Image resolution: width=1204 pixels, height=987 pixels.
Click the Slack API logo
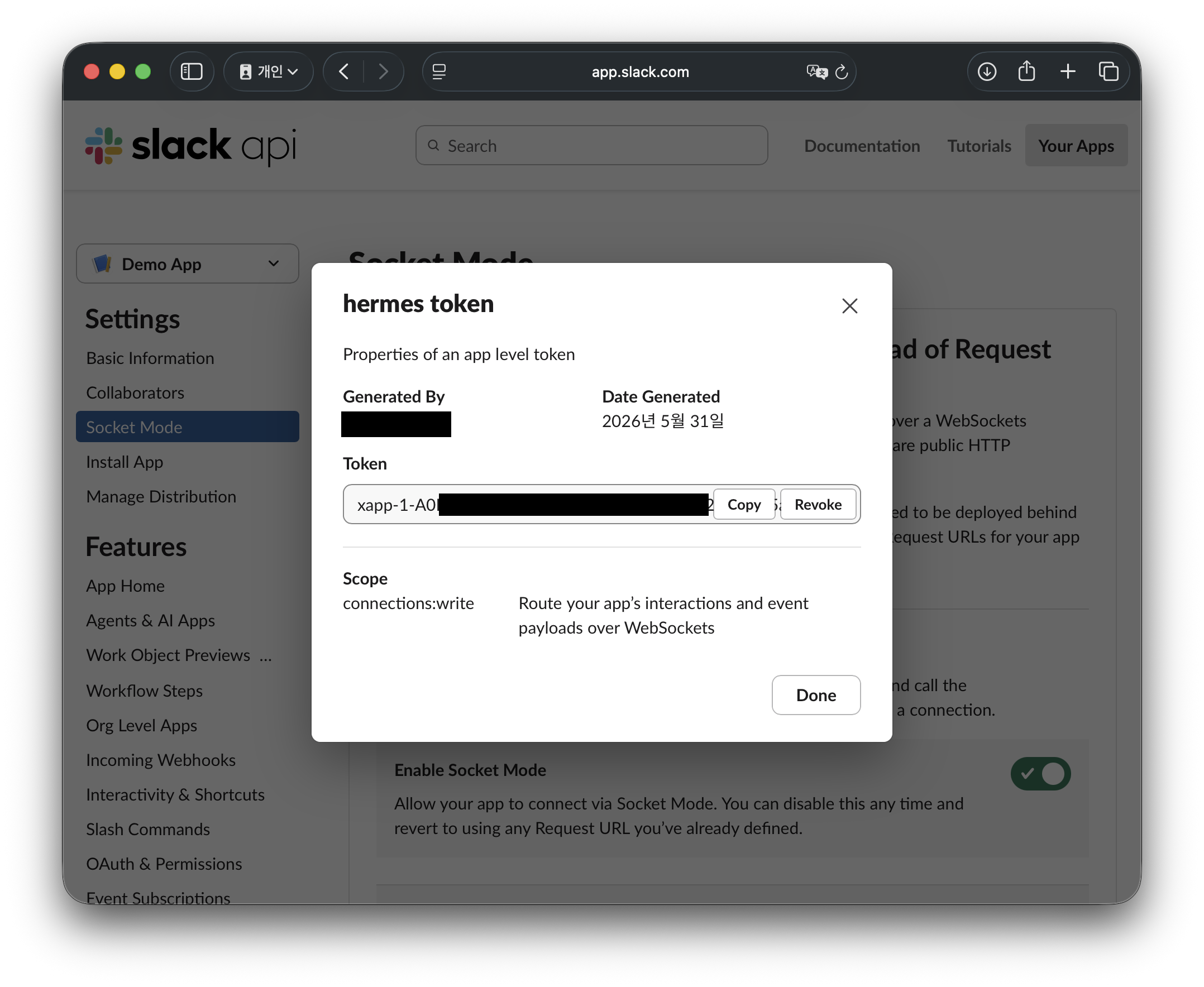click(x=191, y=146)
